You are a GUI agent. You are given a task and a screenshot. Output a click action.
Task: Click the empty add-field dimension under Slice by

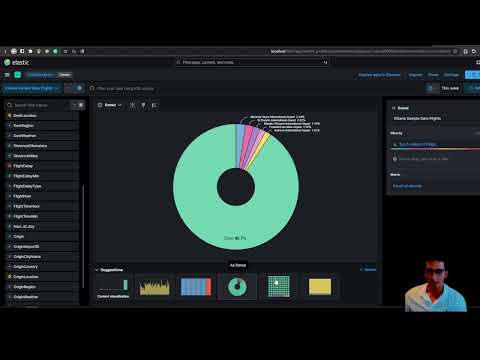(x=435, y=159)
